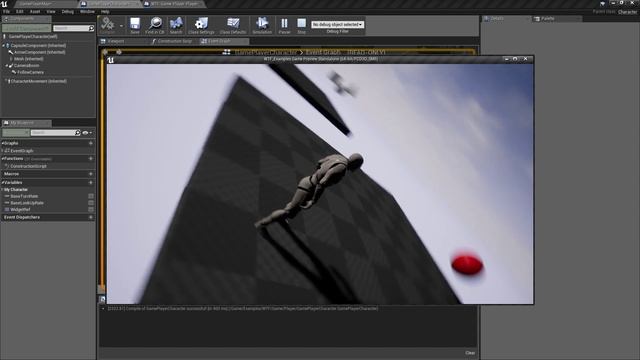
Task: Collapse the CameraBoom tree arrow
Action: (x=7, y=65)
